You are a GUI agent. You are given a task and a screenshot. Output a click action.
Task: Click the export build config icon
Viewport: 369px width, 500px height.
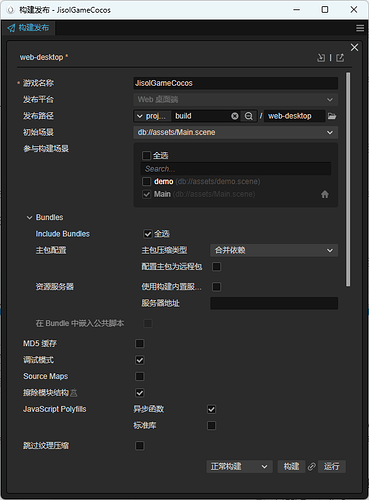click(x=340, y=58)
